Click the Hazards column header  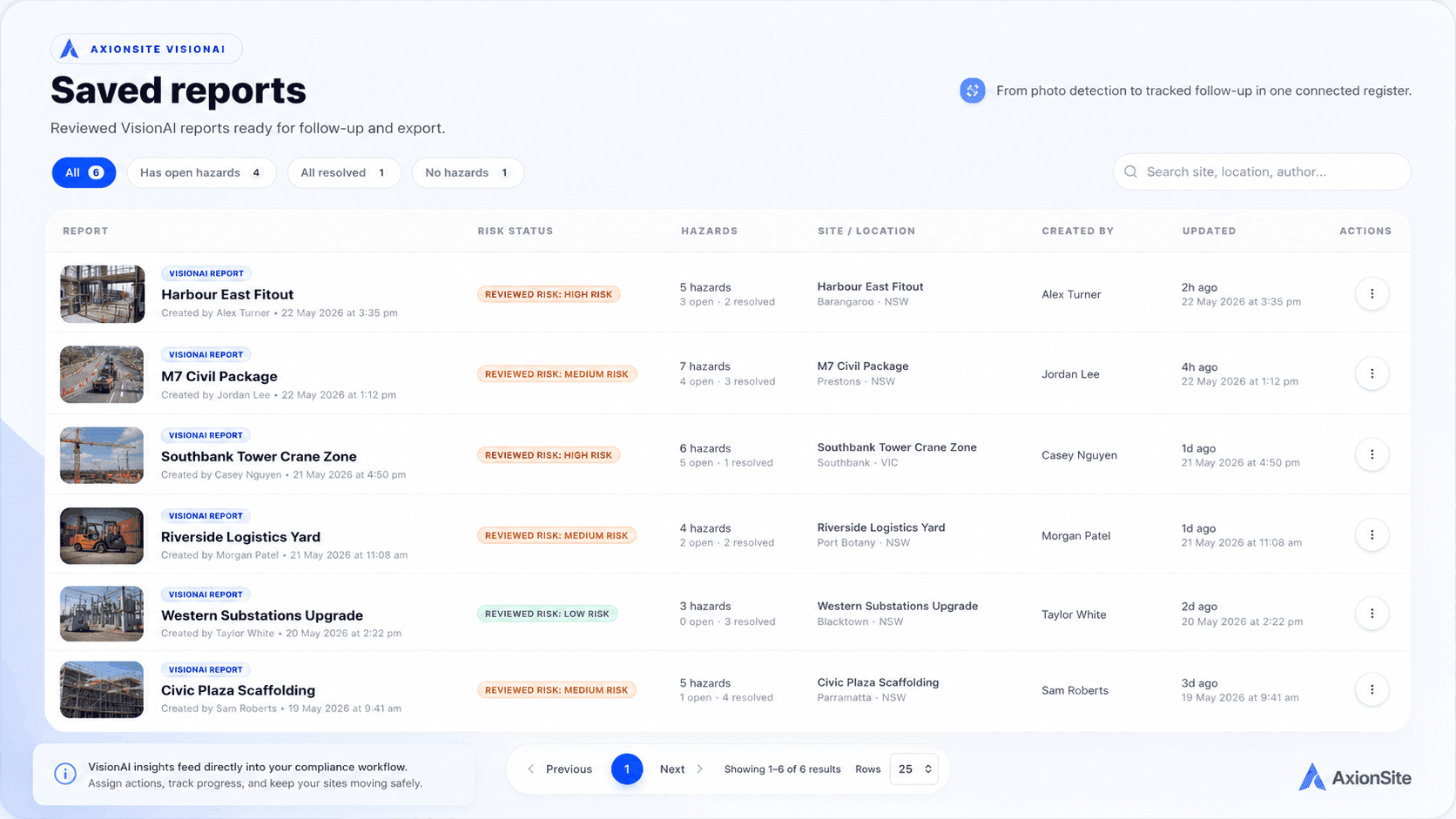(709, 231)
